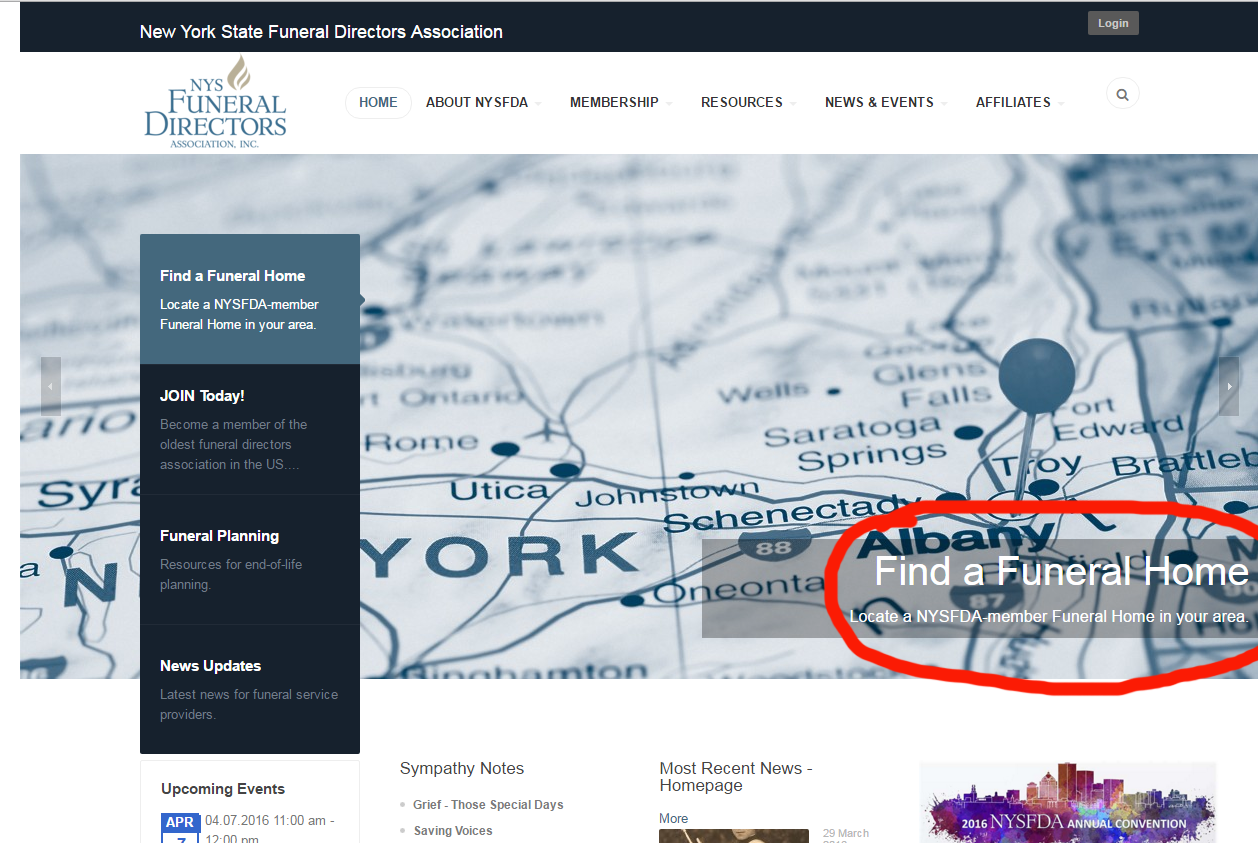The image size is (1258, 843).
Task: Click the NYS Funeral Directors logo
Action: click(x=216, y=102)
